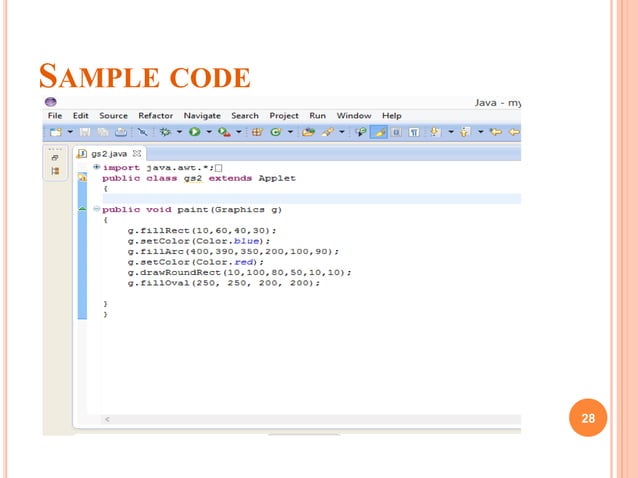Click 'Color.blue' in the setColor line

(227, 241)
